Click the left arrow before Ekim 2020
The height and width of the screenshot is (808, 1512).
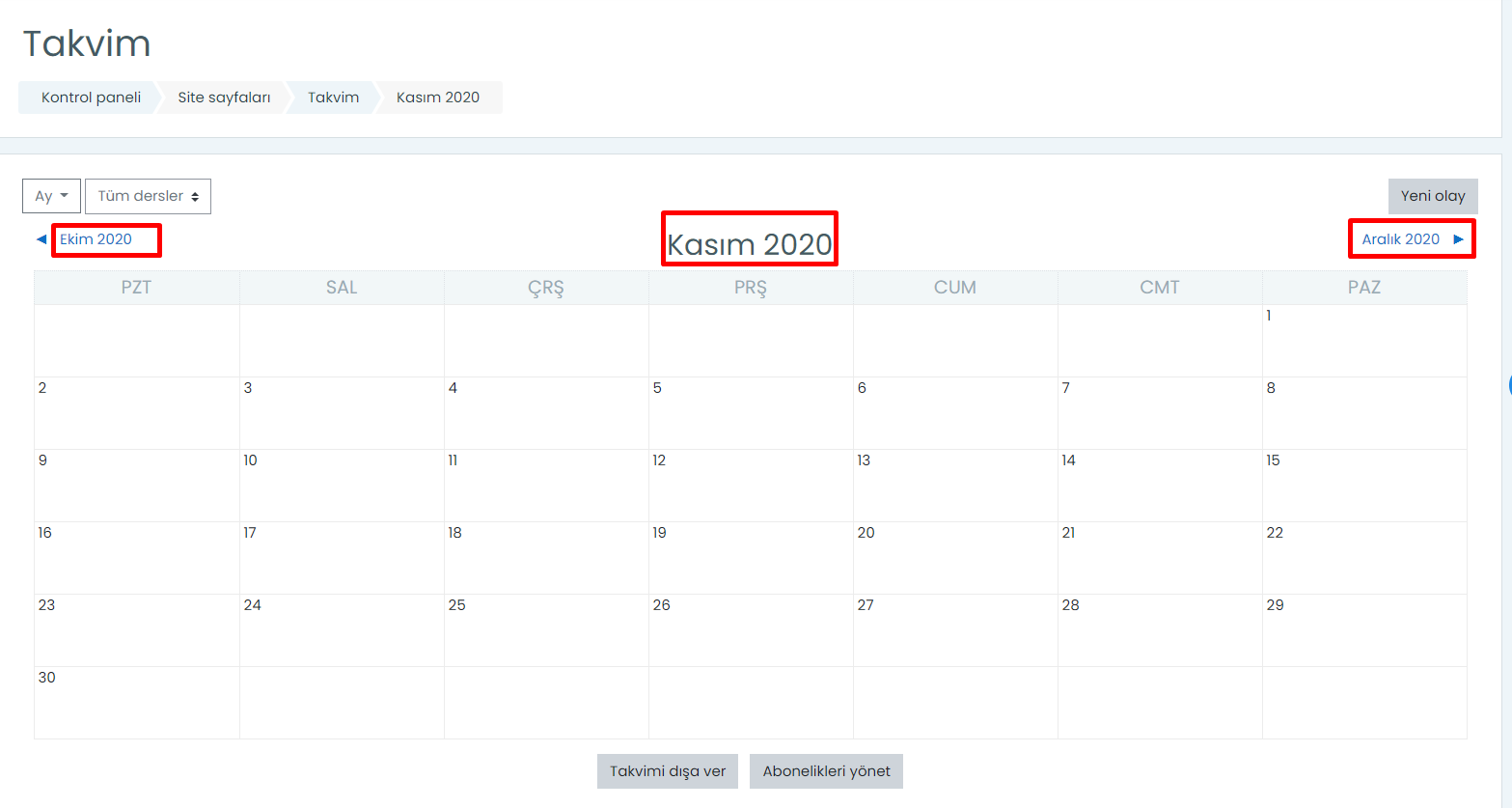41,239
